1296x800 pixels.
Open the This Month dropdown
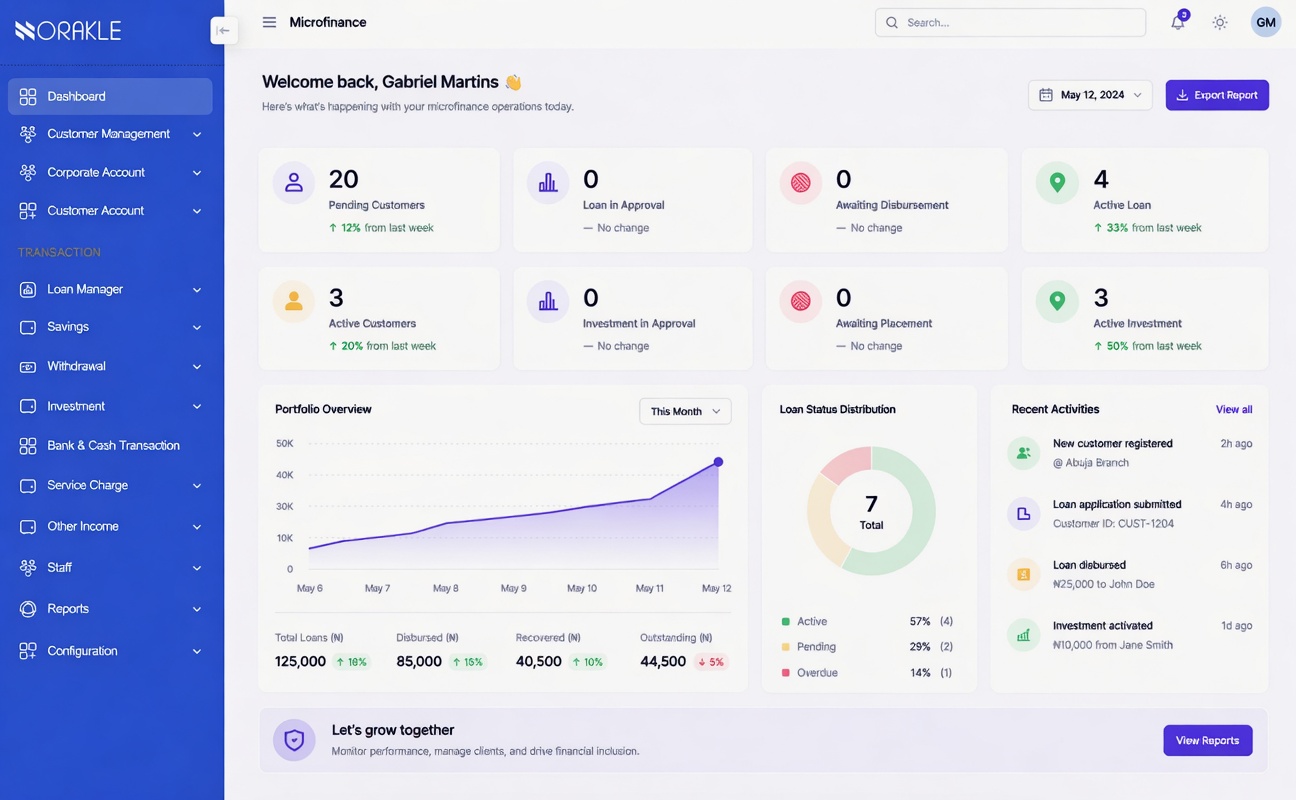685,411
